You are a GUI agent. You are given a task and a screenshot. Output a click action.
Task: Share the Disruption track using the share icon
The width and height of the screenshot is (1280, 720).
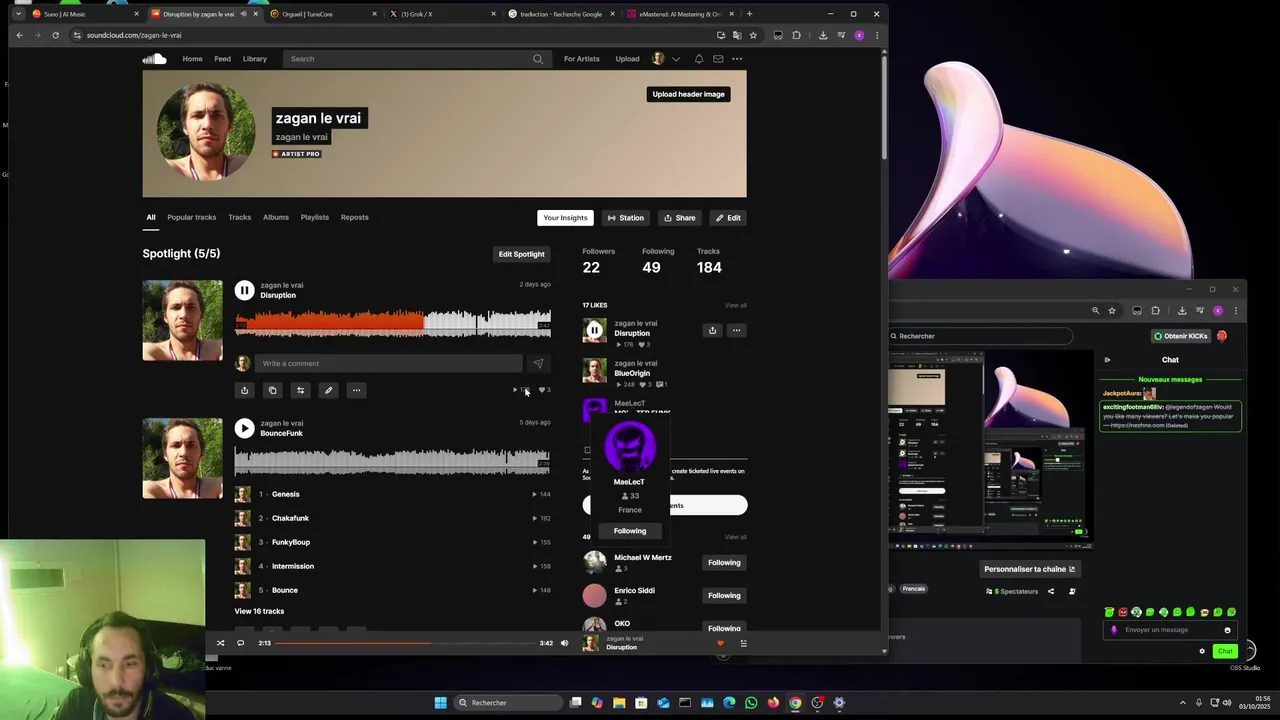point(244,390)
